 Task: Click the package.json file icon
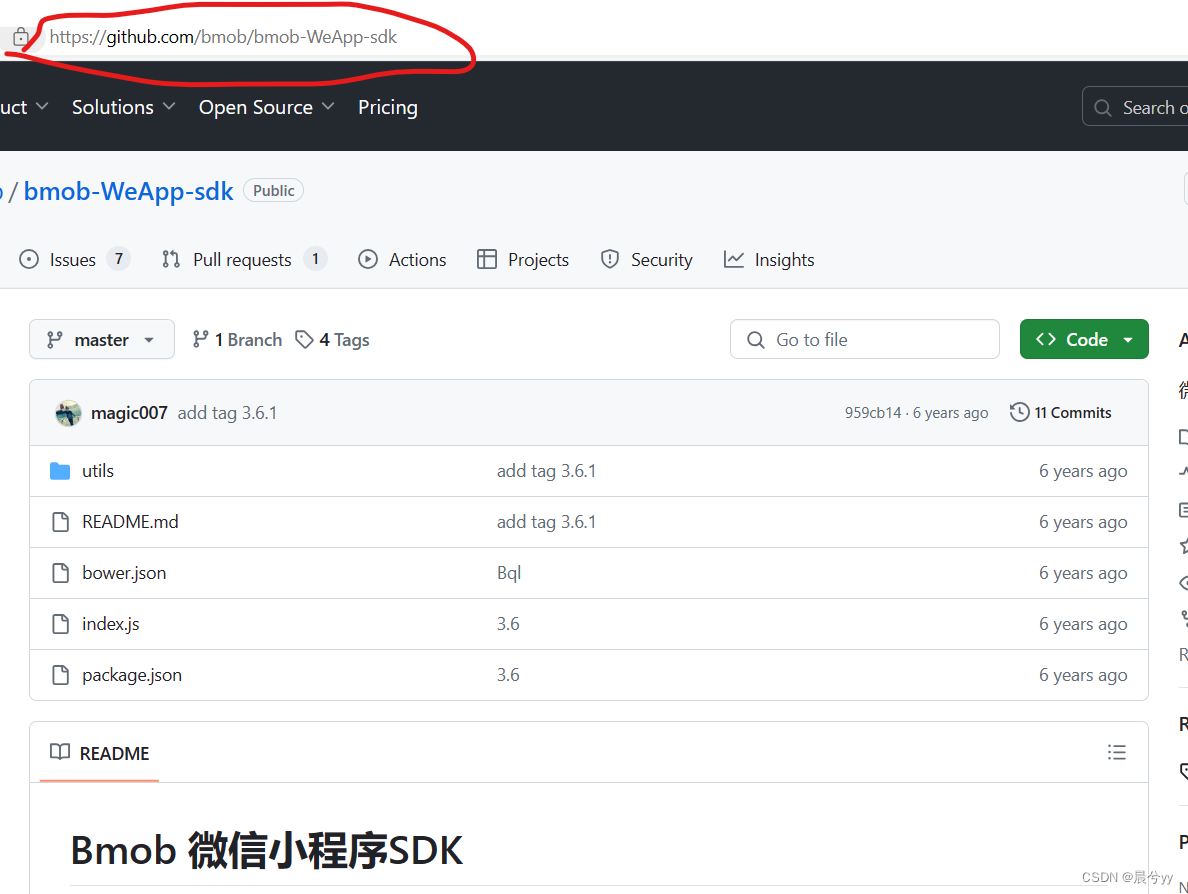(60, 675)
